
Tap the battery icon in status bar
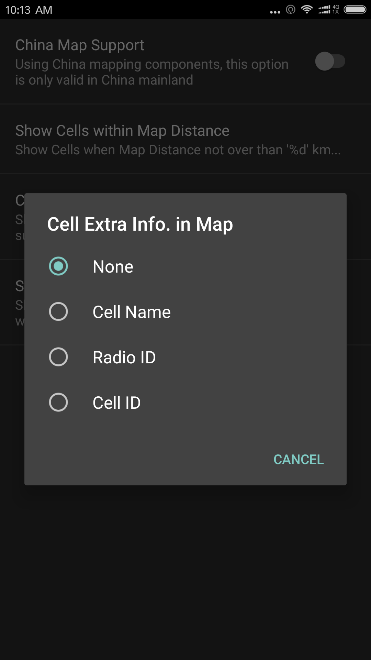pos(355,9)
